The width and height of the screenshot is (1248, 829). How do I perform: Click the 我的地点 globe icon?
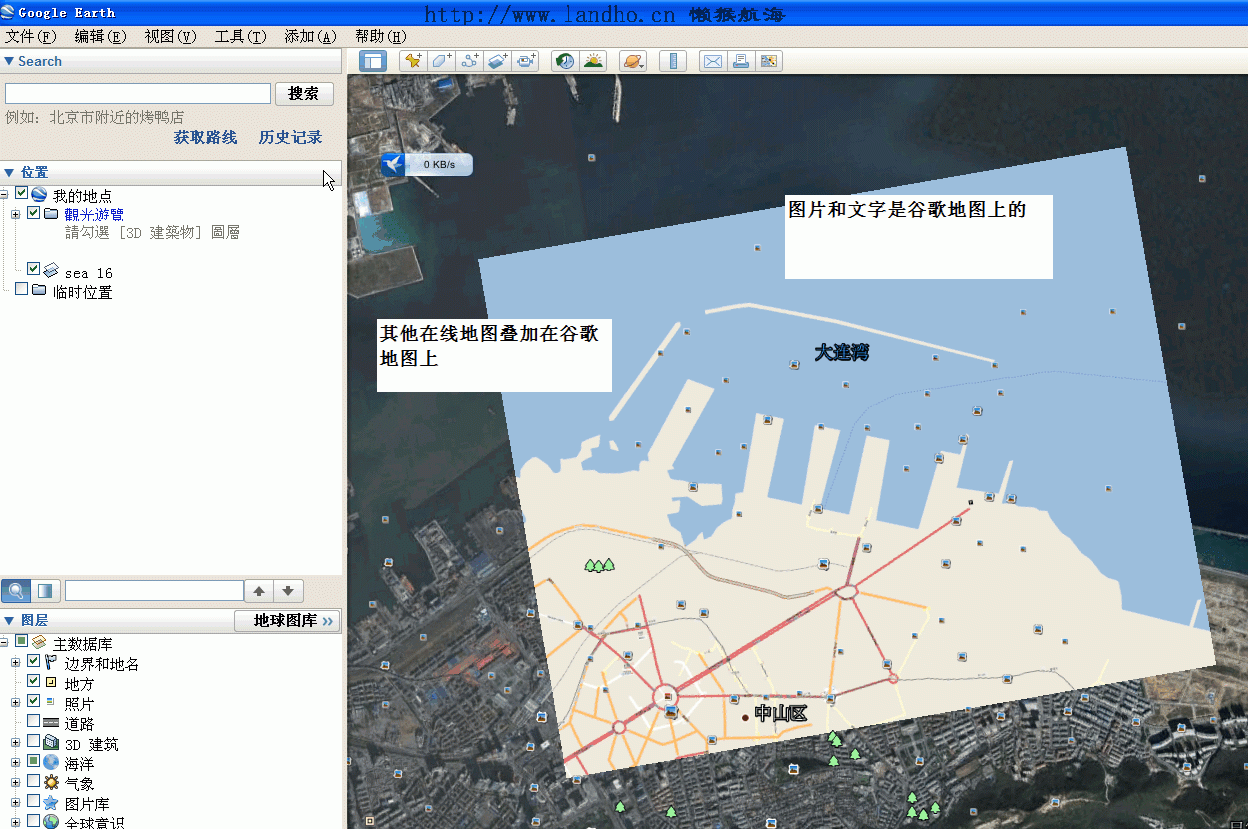pyautogui.click(x=40, y=195)
